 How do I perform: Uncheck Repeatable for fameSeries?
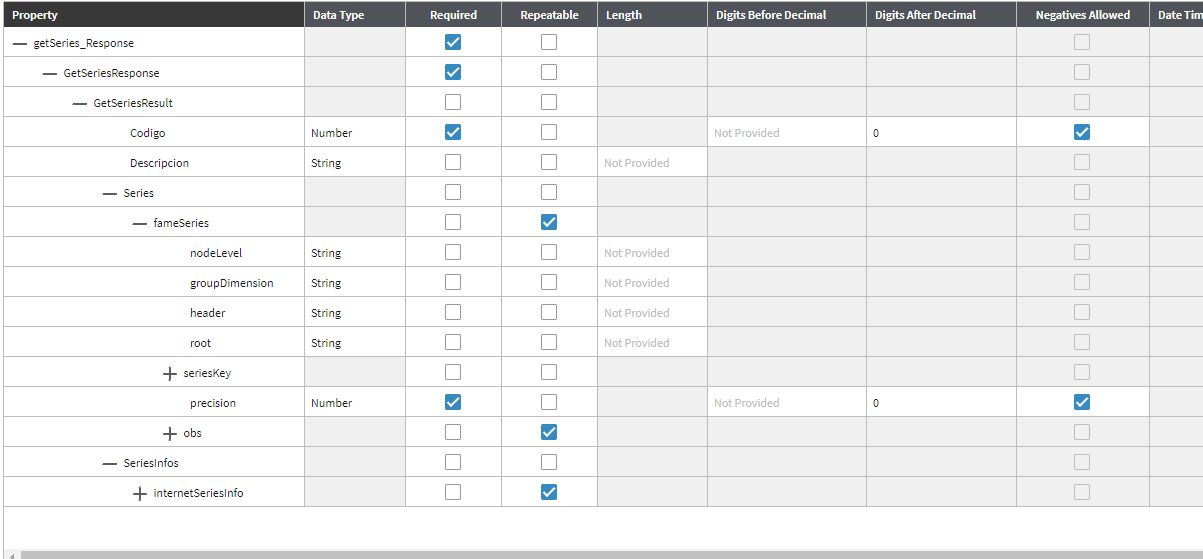point(549,222)
